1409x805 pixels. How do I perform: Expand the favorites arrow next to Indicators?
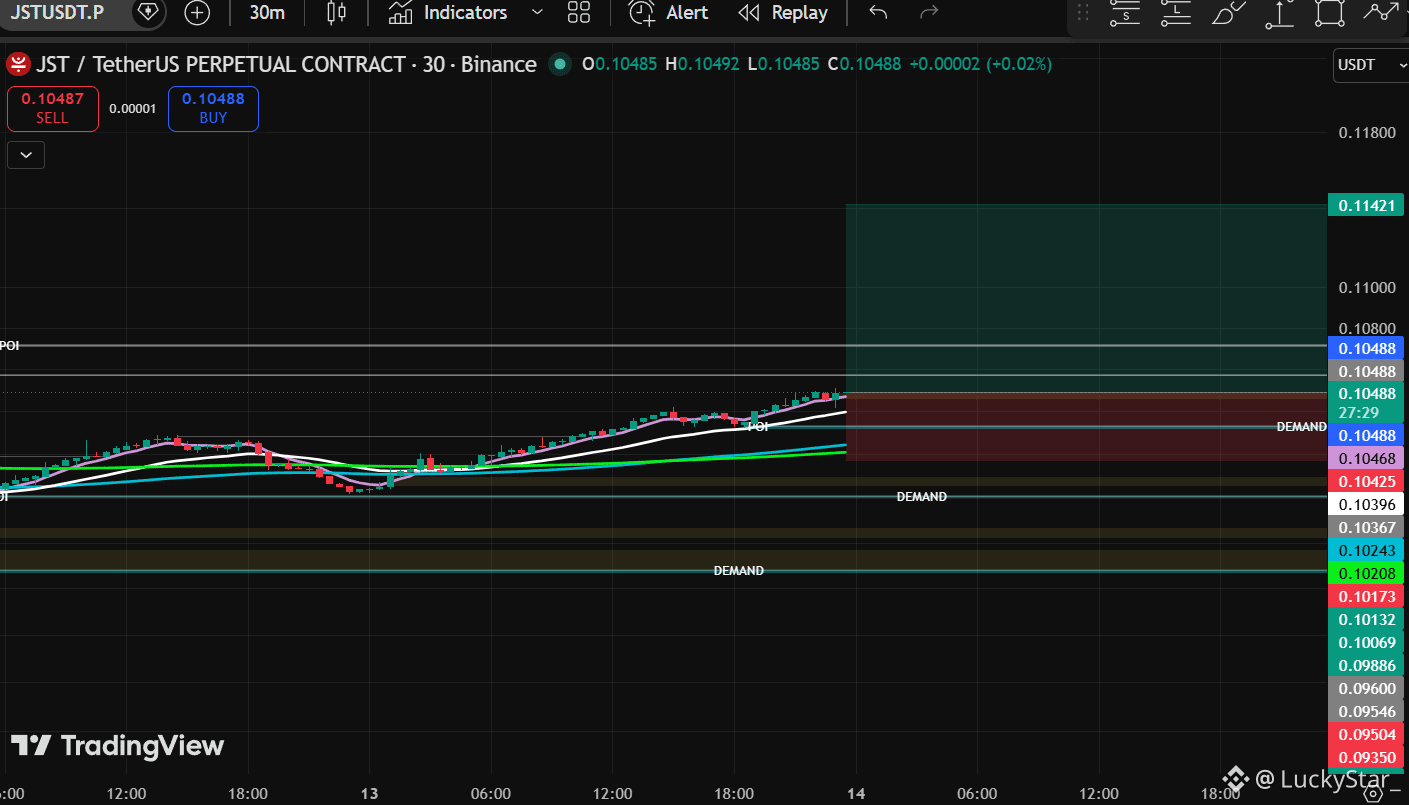[537, 13]
